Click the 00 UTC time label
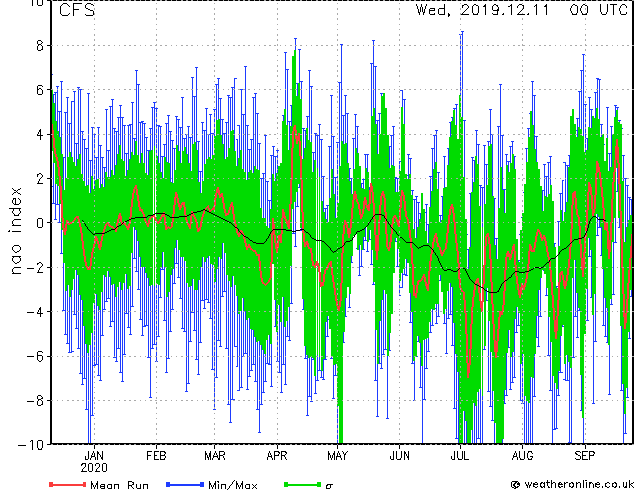Image resolution: width=634 pixels, height=490 pixels. coord(599,10)
